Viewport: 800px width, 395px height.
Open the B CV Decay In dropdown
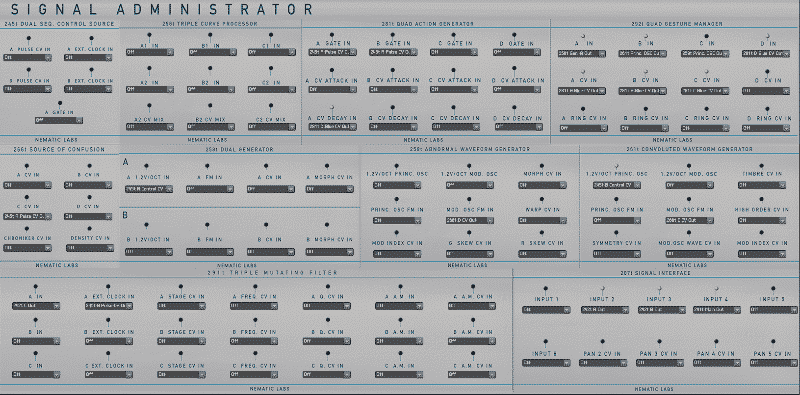[393, 127]
